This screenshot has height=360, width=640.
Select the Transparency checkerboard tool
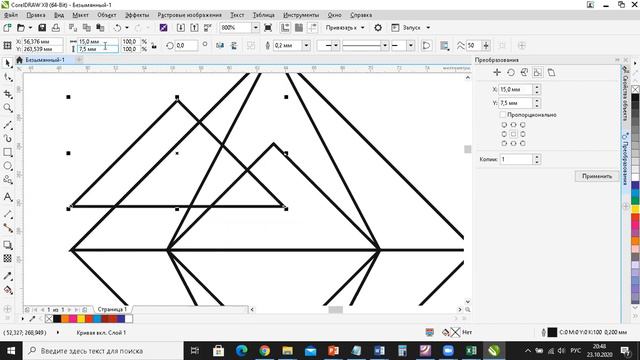click(x=8, y=258)
